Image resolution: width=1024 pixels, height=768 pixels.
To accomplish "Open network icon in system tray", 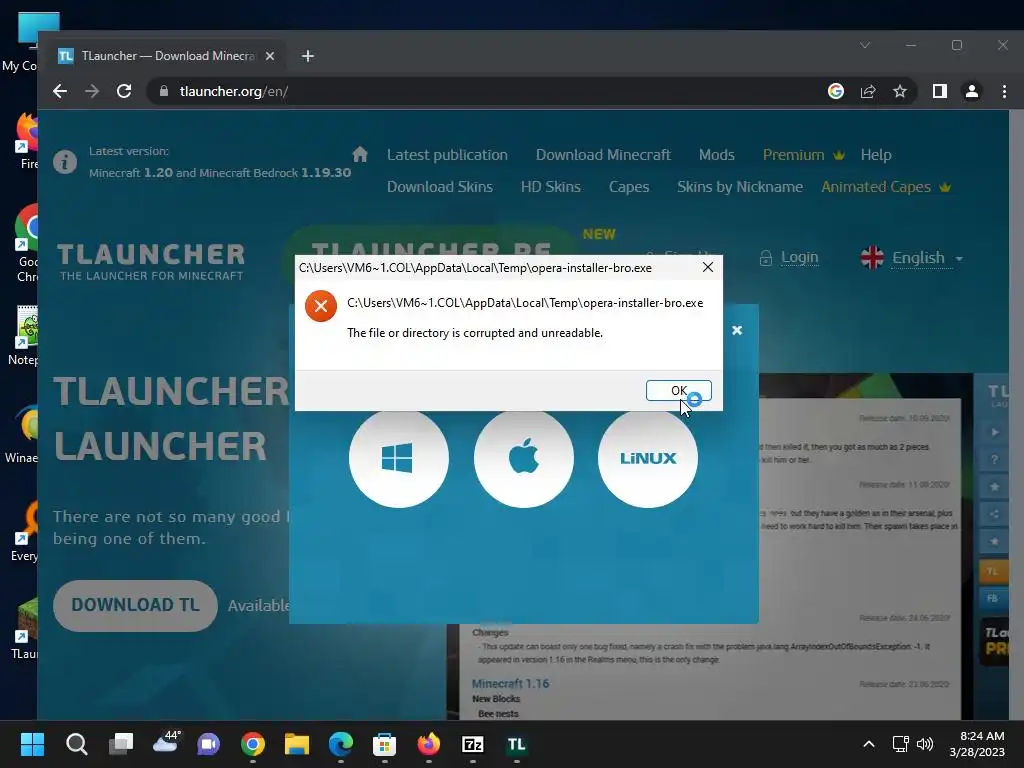I will coord(901,744).
